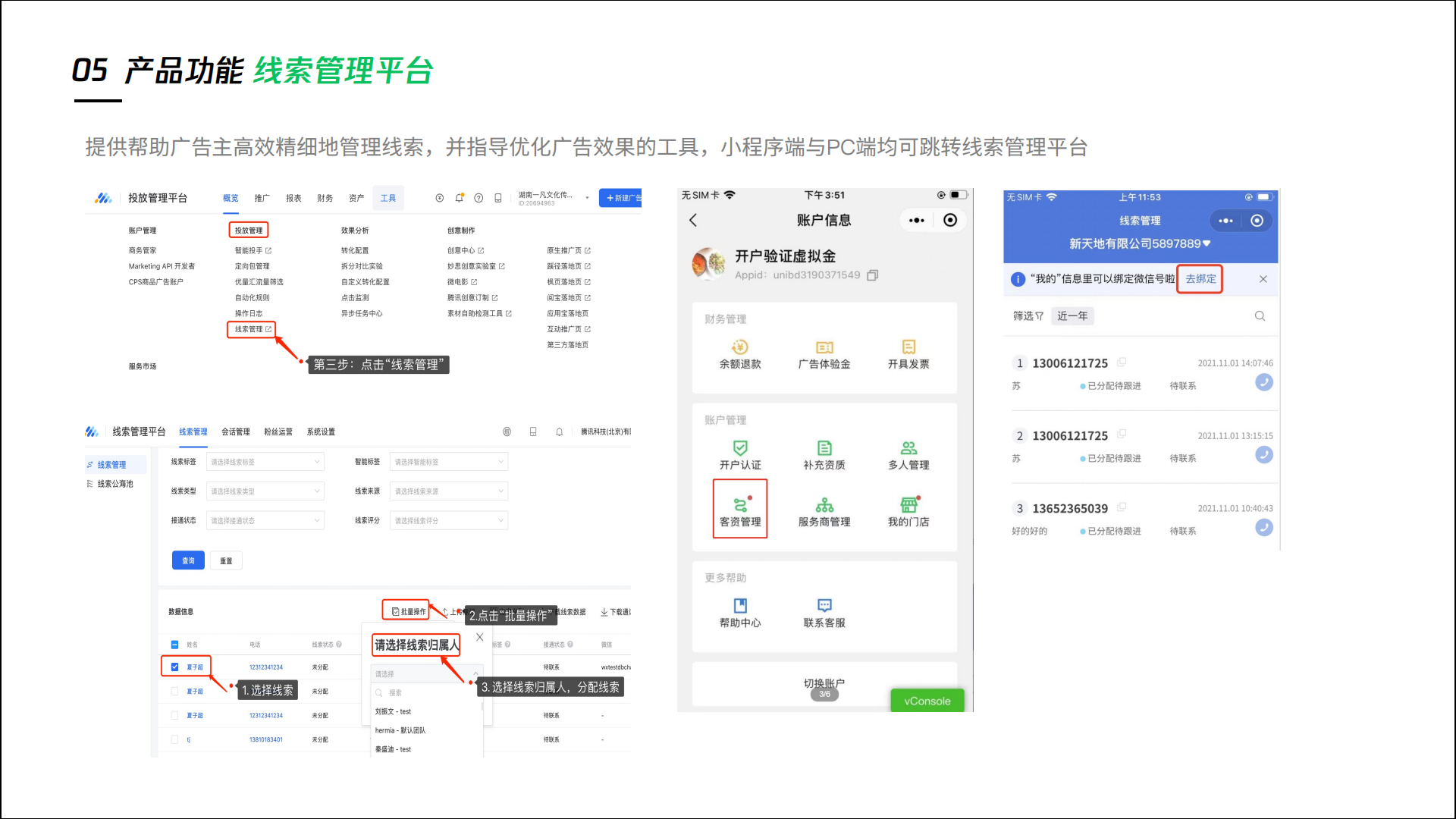Open 广告体验金 icon in finance section
The image size is (1456, 819).
click(x=824, y=347)
